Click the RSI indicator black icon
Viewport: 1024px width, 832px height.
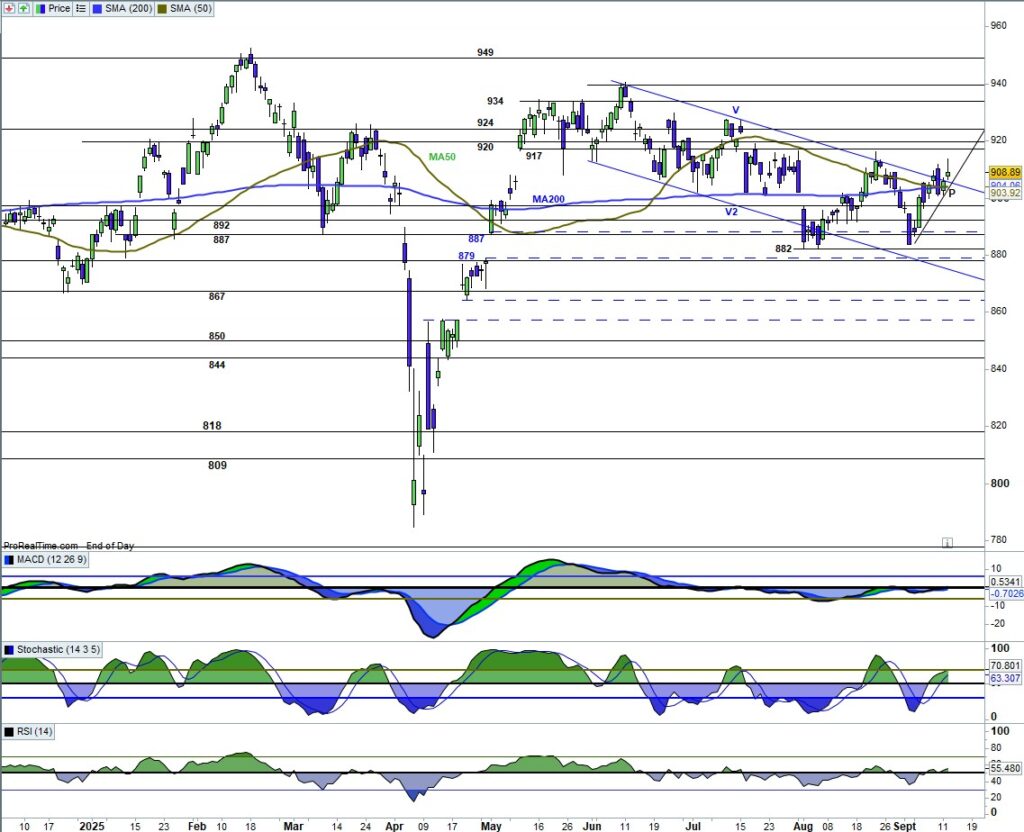coord(8,733)
